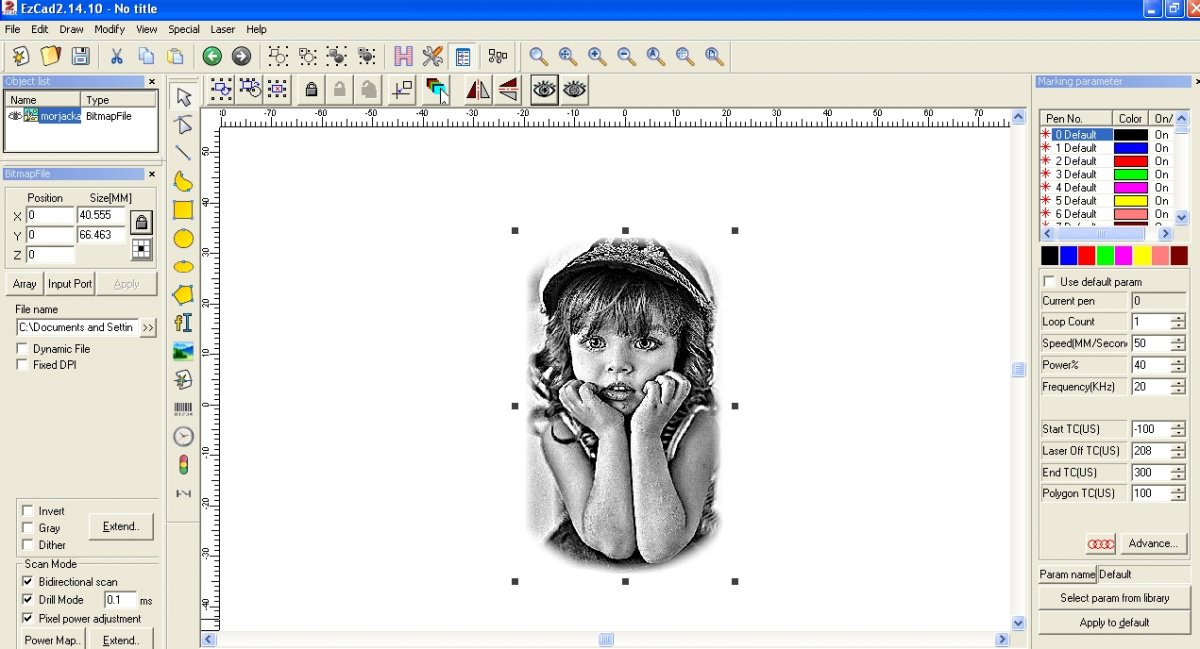Increase the Loop Count spinner
This screenshot has height=649, width=1200.
pos(1178,318)
